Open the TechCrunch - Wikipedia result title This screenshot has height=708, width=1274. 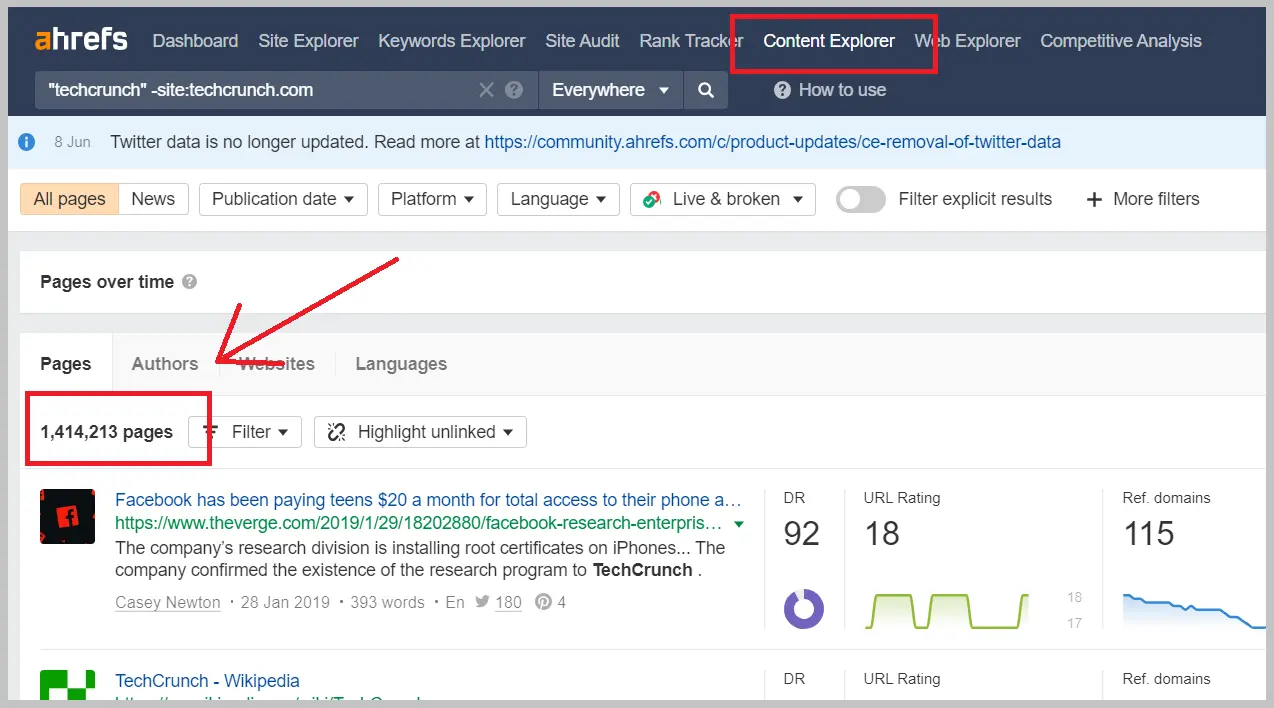point(207,681)
